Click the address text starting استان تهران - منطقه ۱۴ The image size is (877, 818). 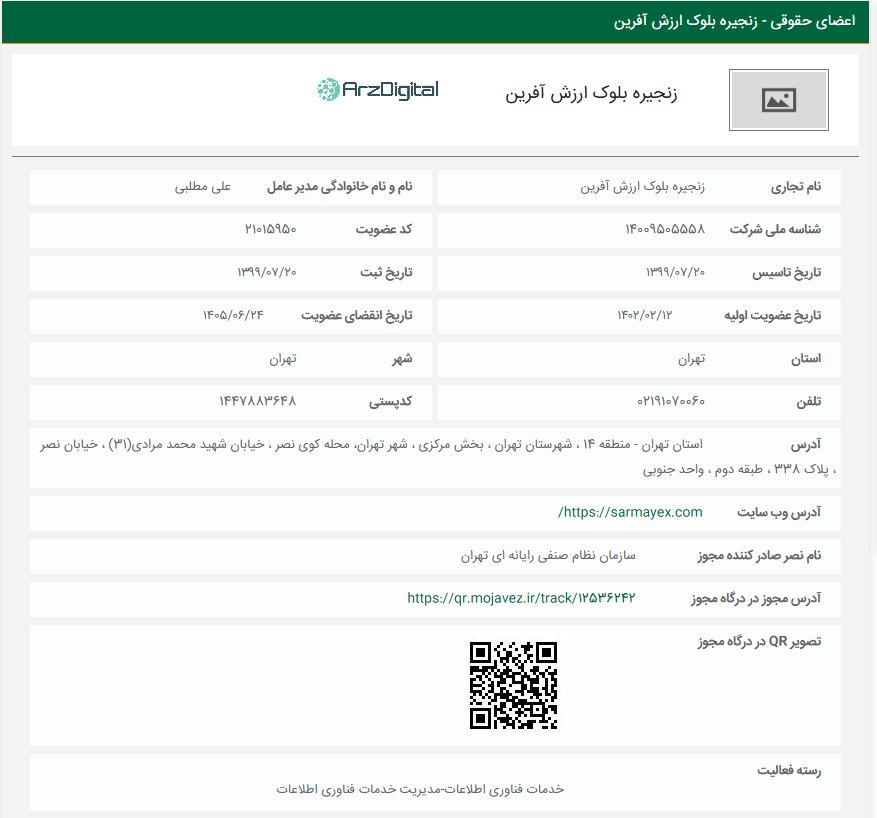click(x=438, y=457)
